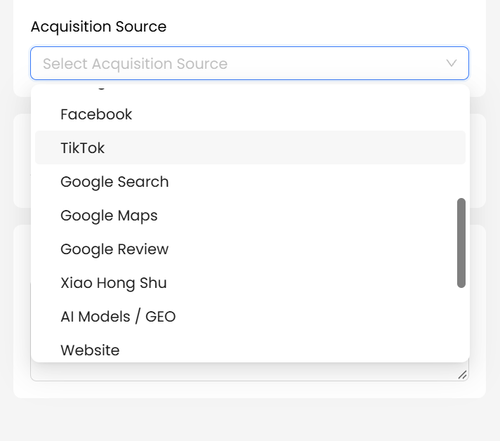Choose Facebook from the source list
The height and width of the screenshot is (441, 500).
(x=250, y=114)
